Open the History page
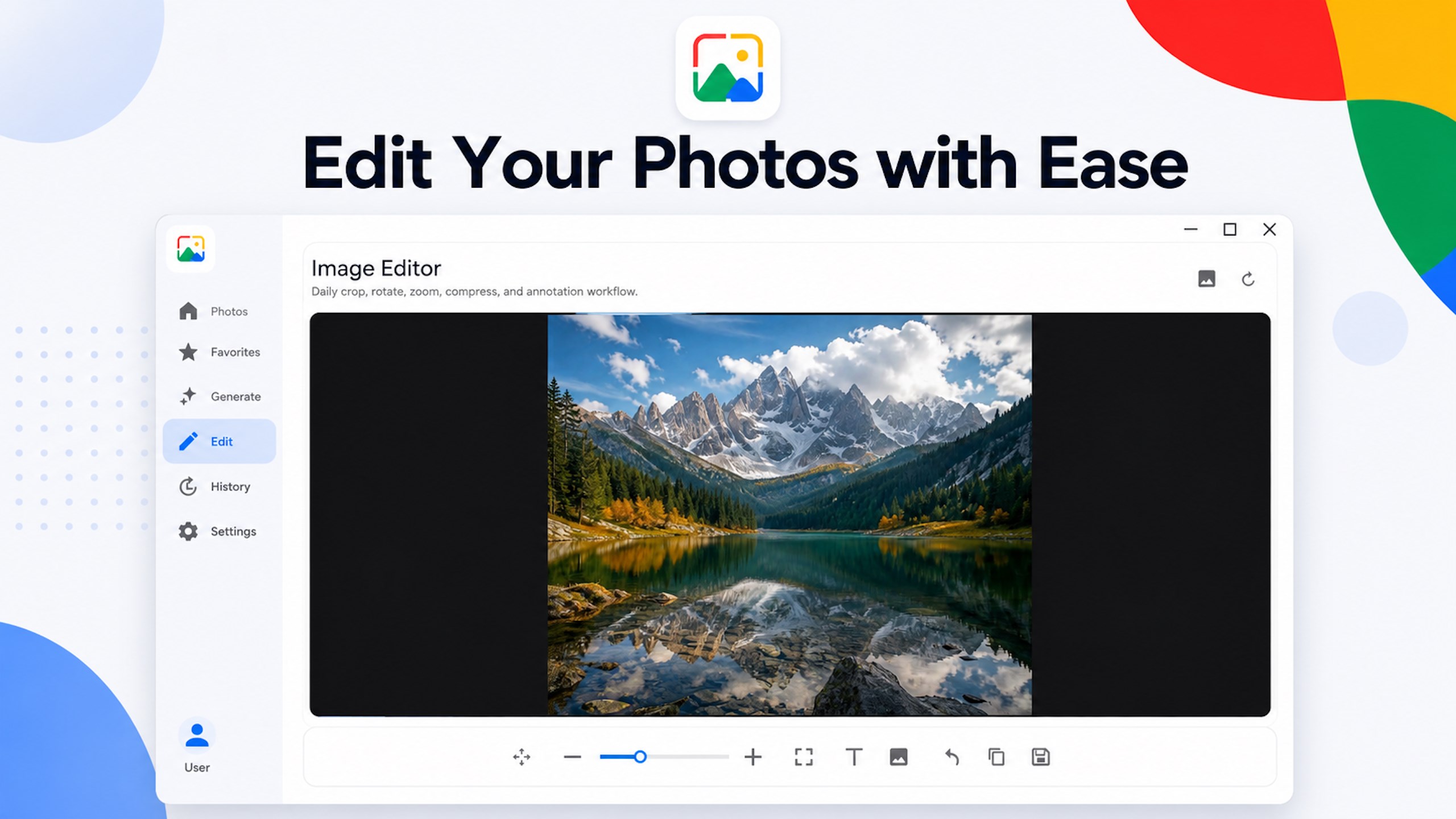The height and width of the screenshot is (819, 1456). pyautogui.click(x=220, y=486)
